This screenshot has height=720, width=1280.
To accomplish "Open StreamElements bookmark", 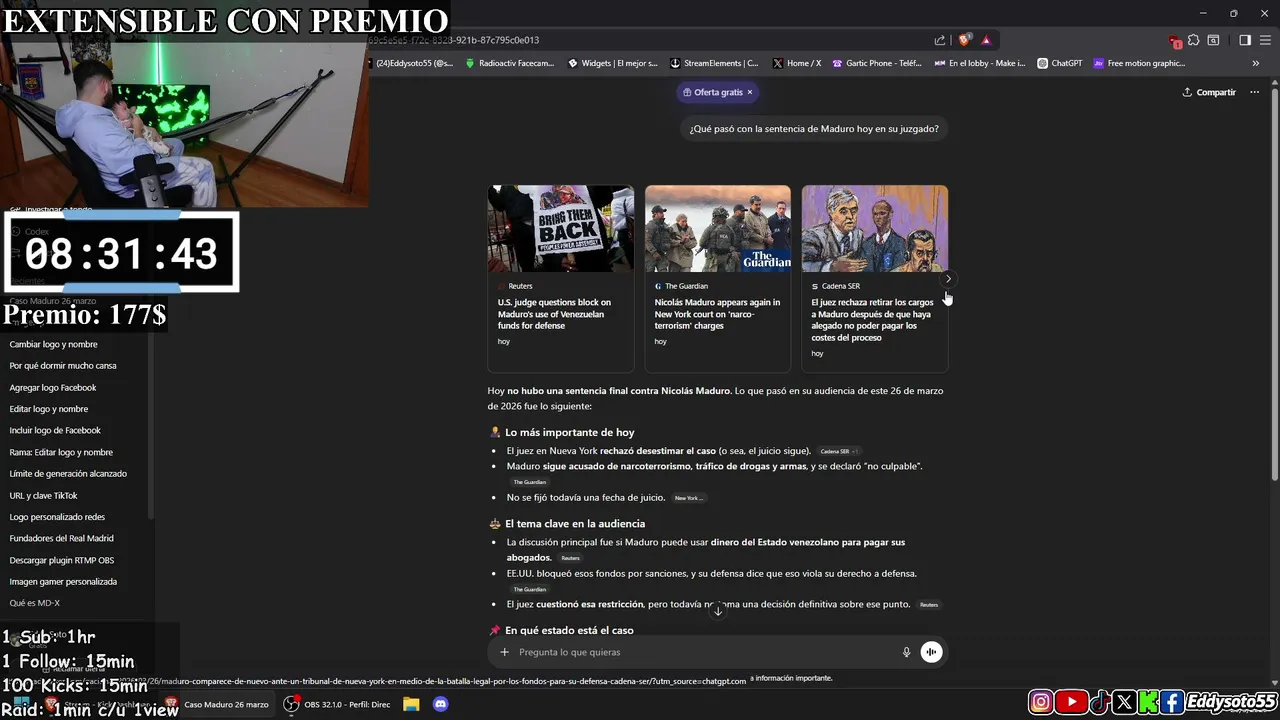I will (715, 63).
